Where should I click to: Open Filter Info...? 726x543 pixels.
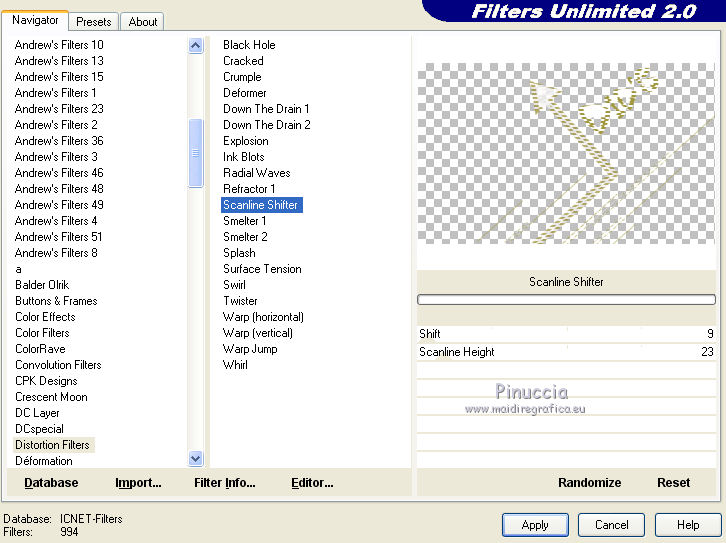point(225,483)
